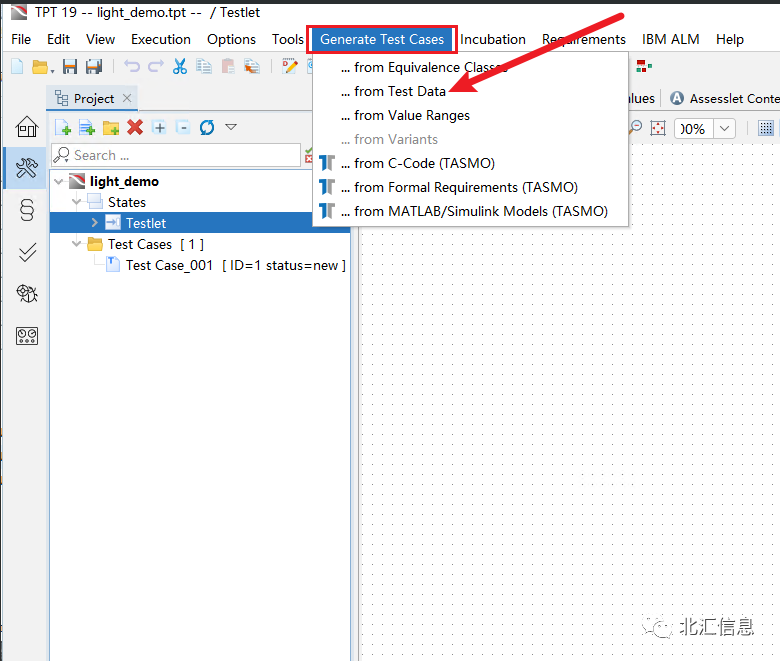The image size is (780, 661).
Task: Open the recent projects arrow beside folder icon
Action: (x=52, y=72)
